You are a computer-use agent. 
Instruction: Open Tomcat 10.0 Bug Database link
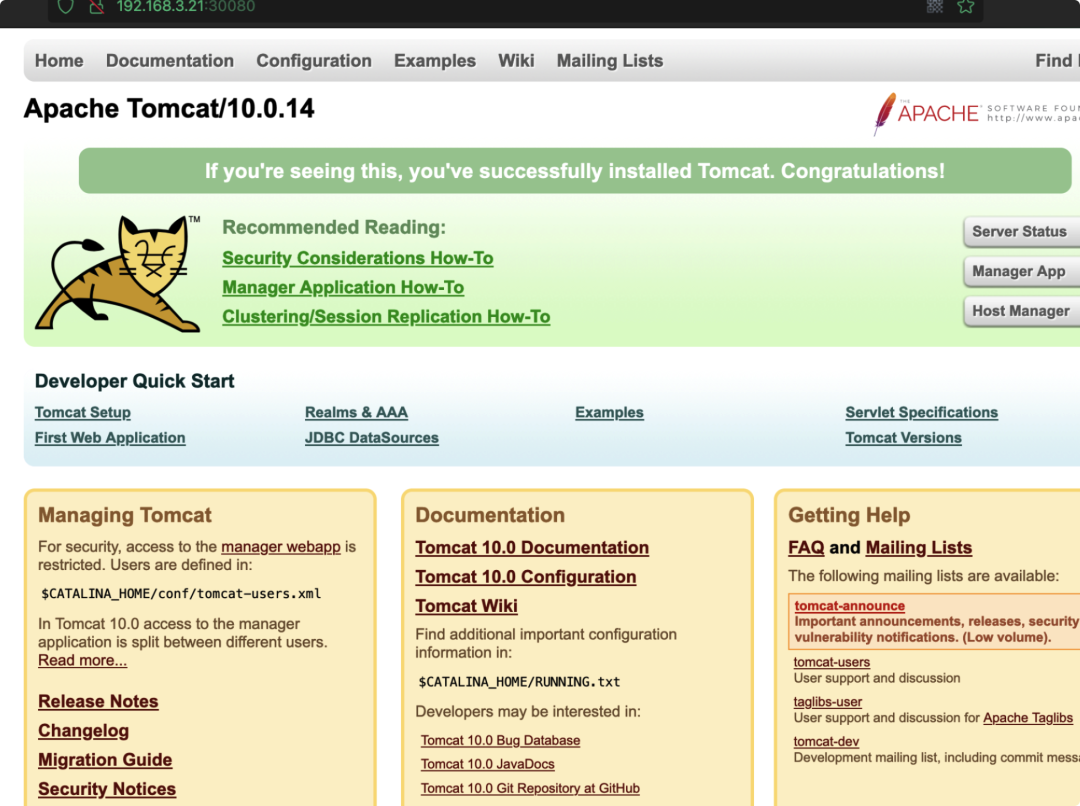coord(501,741)
